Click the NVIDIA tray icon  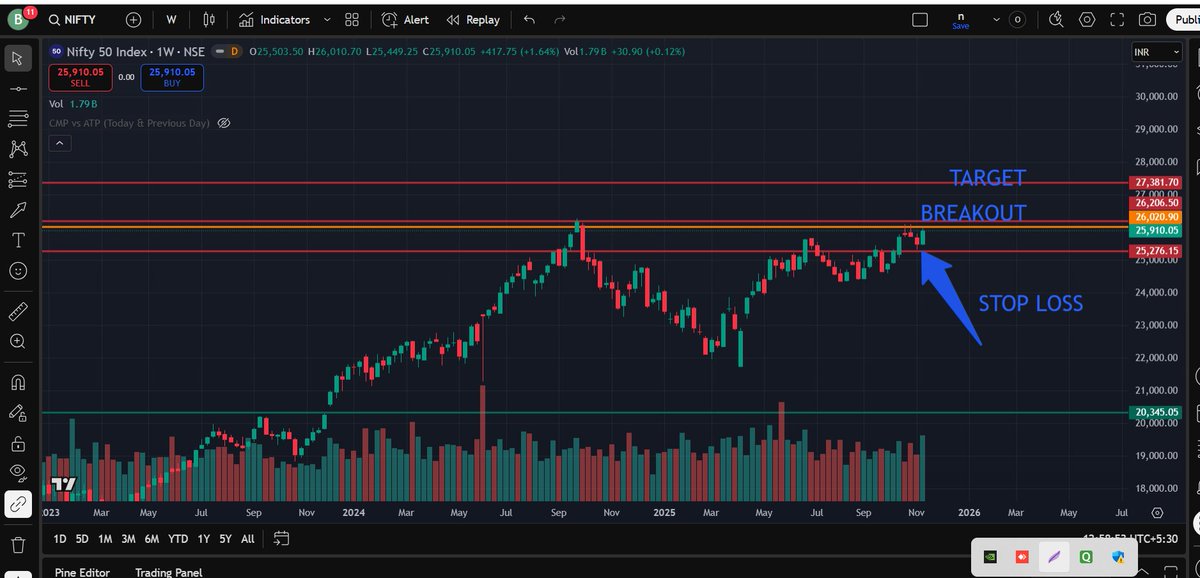[x=991, y=556]
